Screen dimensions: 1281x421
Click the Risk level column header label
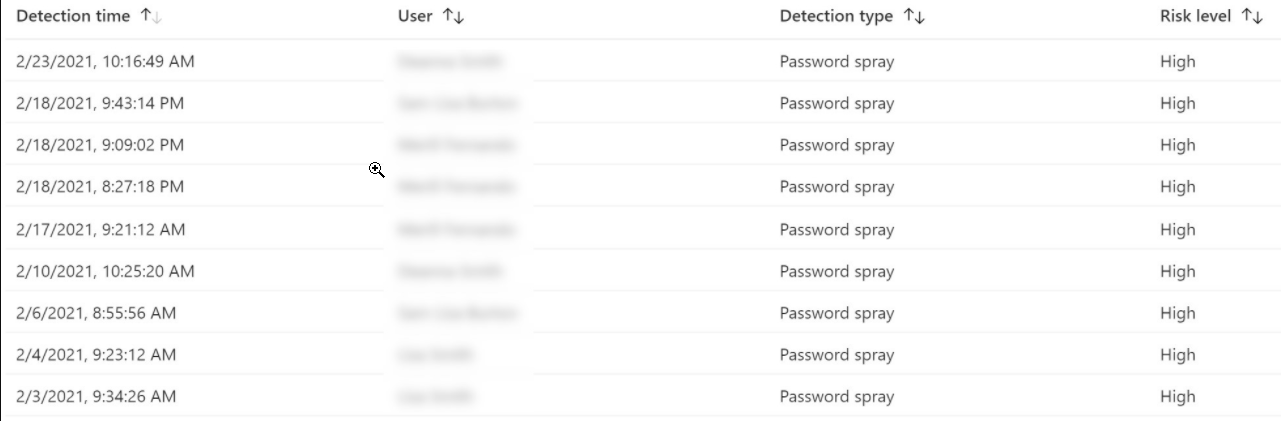click(1195, 16)
